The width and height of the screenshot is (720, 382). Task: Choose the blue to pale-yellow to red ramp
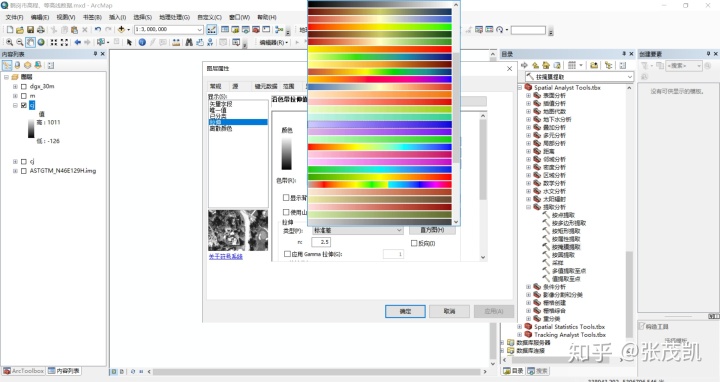380,87
